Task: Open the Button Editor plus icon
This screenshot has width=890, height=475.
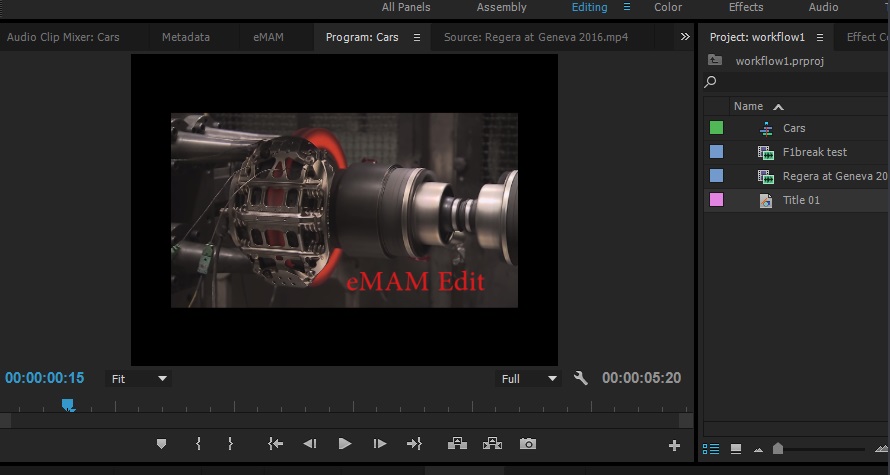Action: (x=674, y=445)
